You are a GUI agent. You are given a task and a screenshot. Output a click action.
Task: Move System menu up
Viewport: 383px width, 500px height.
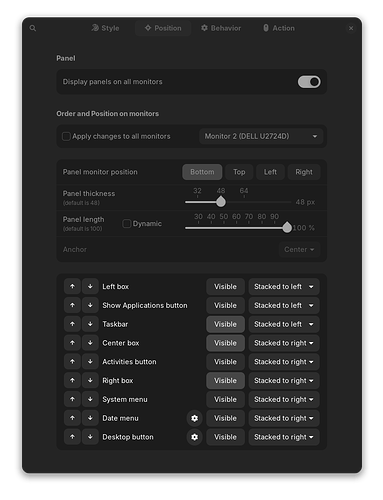click(x=72, y=399)
